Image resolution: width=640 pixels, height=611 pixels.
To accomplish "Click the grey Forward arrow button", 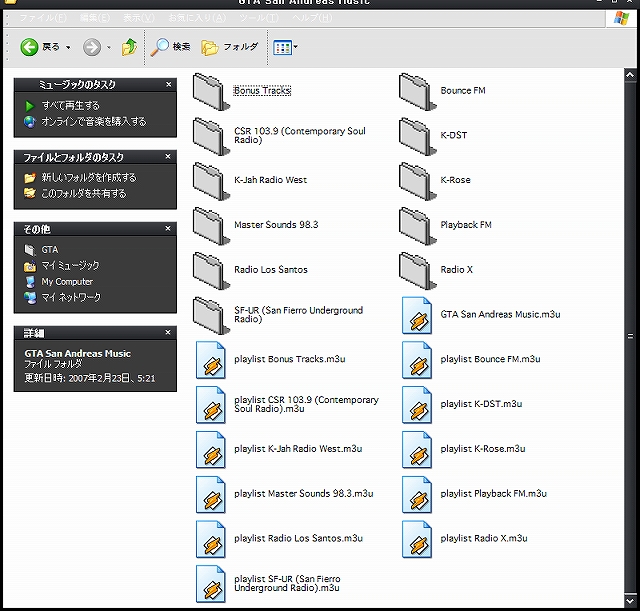I will tap(92, 47).
